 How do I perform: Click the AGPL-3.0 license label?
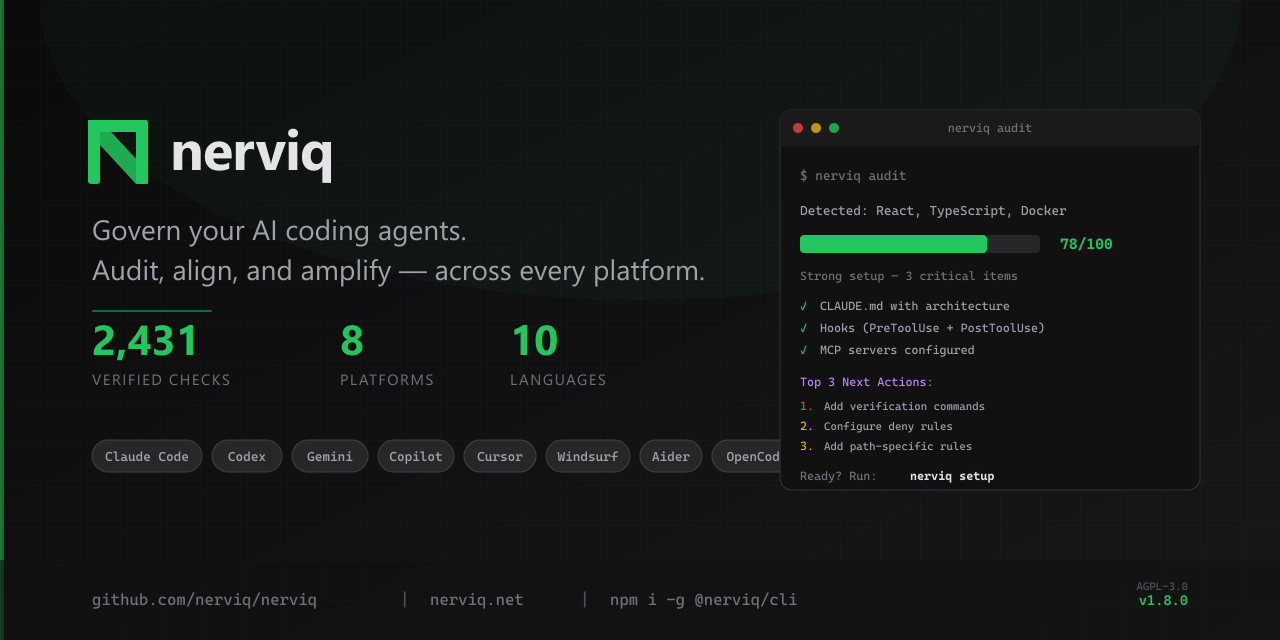click(1162, 587)
